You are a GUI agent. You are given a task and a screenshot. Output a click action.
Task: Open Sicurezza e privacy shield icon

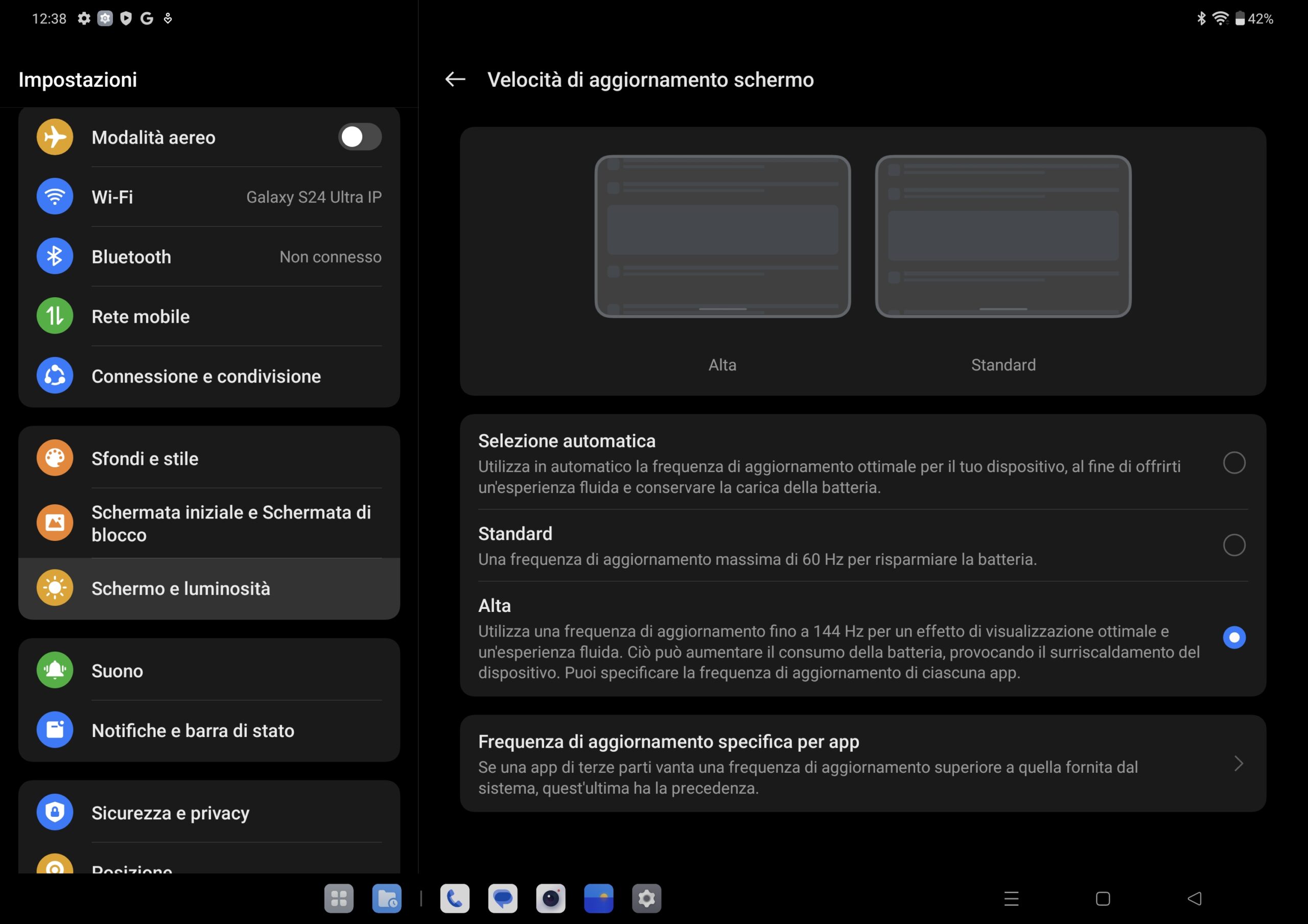point(55,812)
